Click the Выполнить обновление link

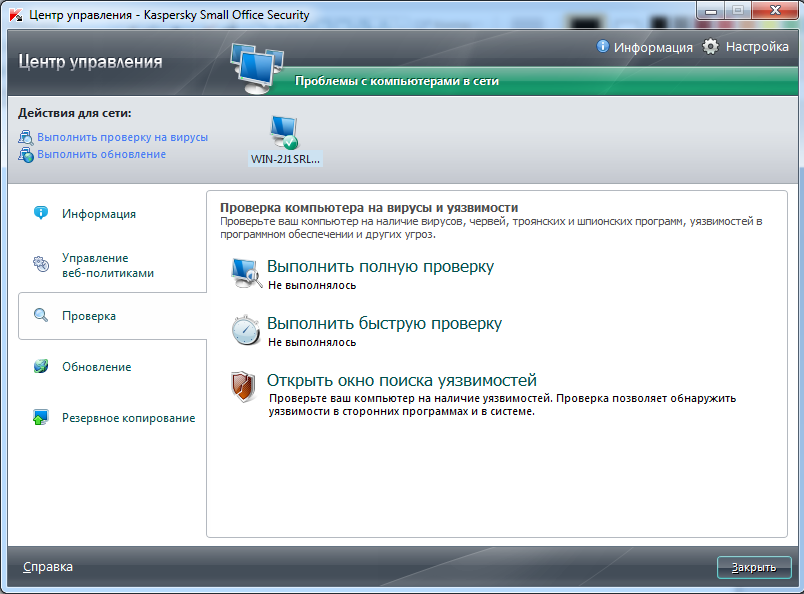click(x=102, y=154)
